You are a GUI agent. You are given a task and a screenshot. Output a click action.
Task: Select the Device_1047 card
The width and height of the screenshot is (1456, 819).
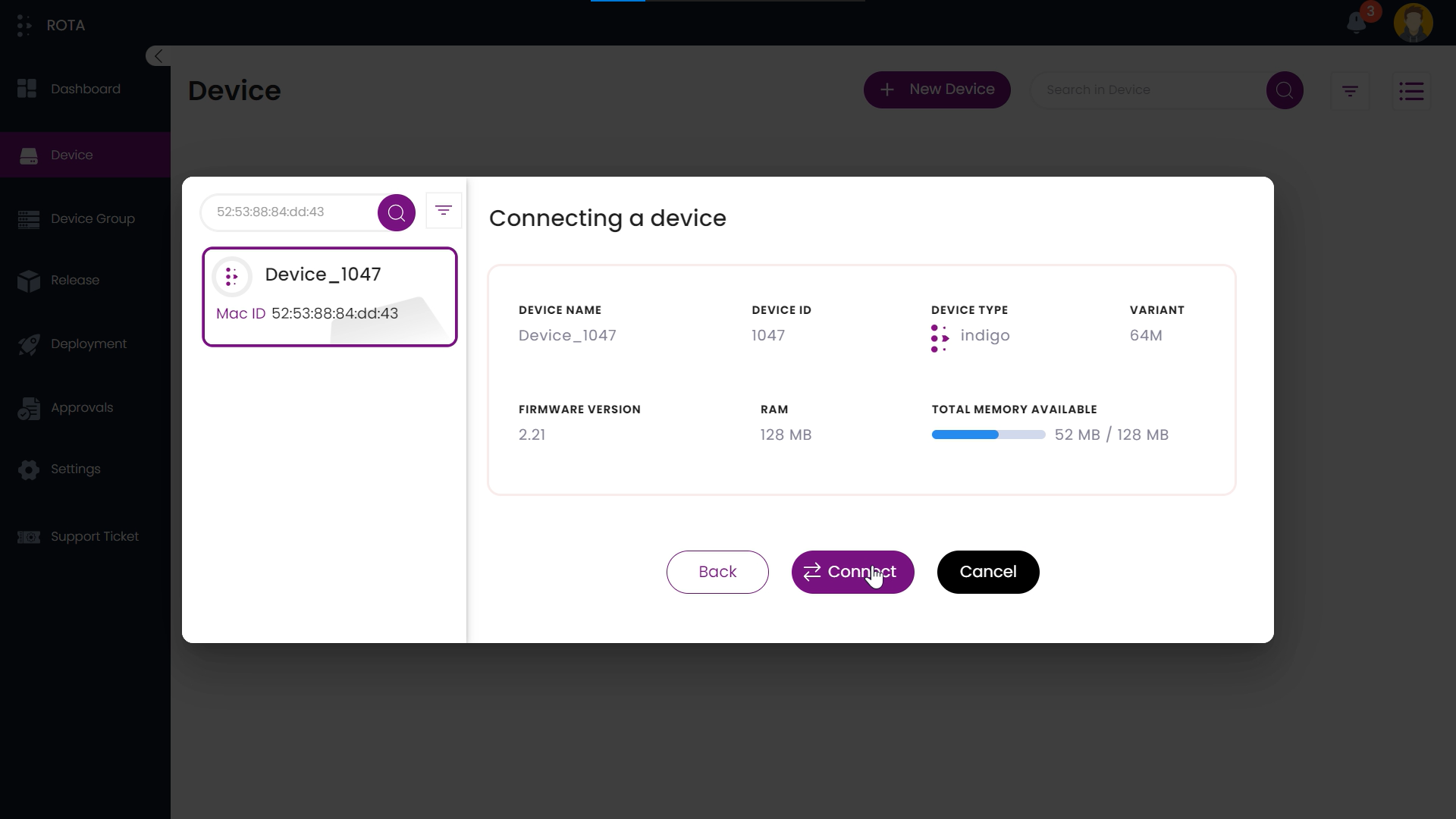[x=329, y=297]
